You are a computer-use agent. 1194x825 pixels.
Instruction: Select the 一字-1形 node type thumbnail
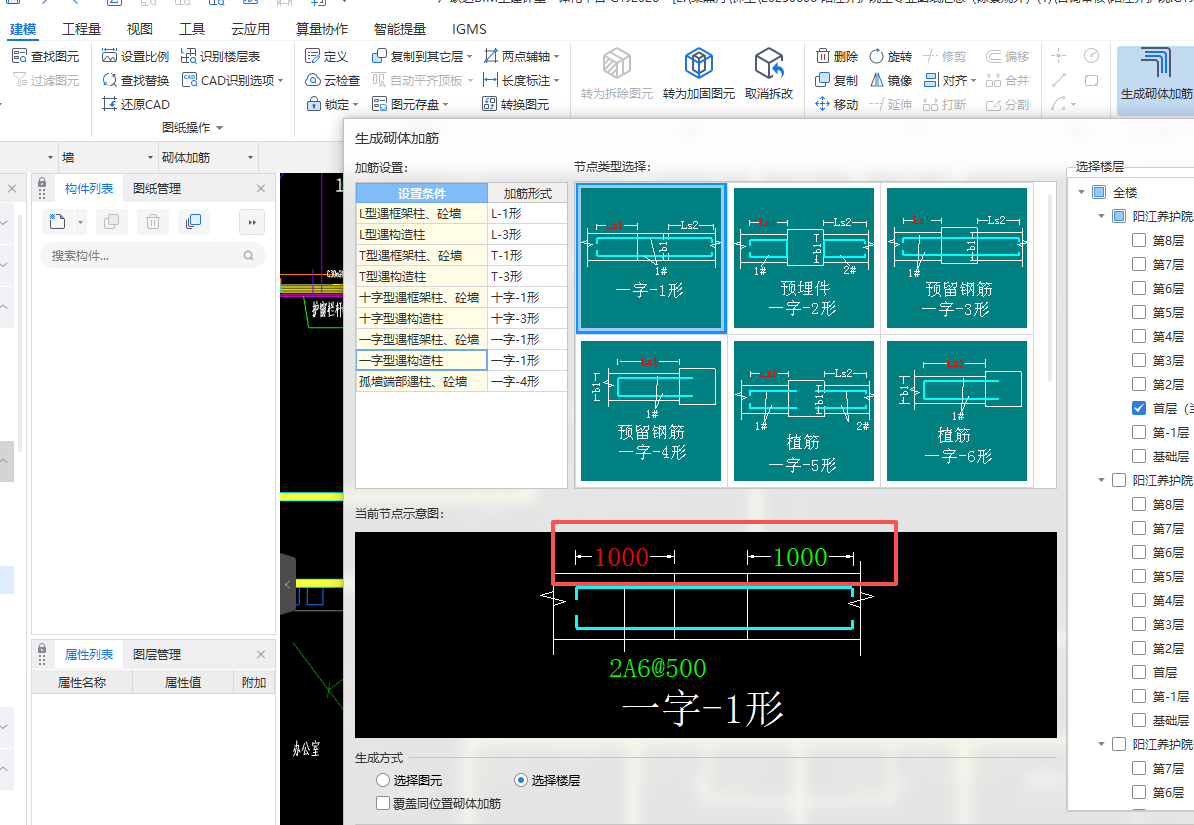click(x=651, y=257)
